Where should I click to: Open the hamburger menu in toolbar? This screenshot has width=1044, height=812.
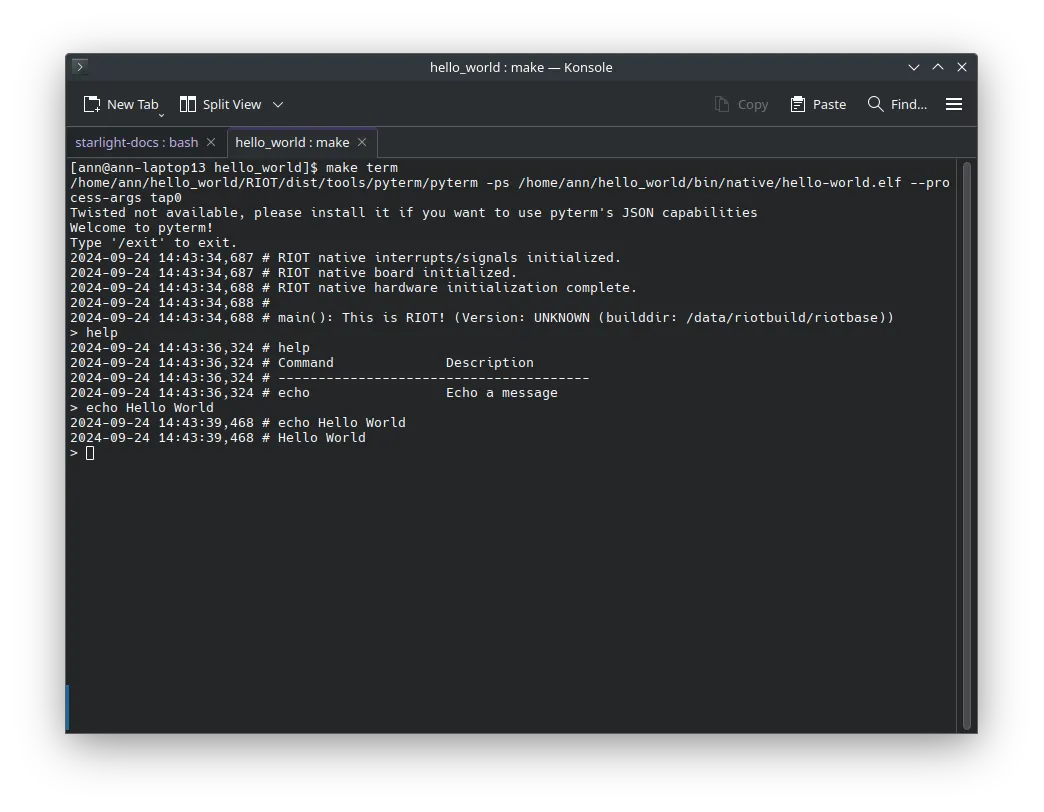tap(954, 104)
